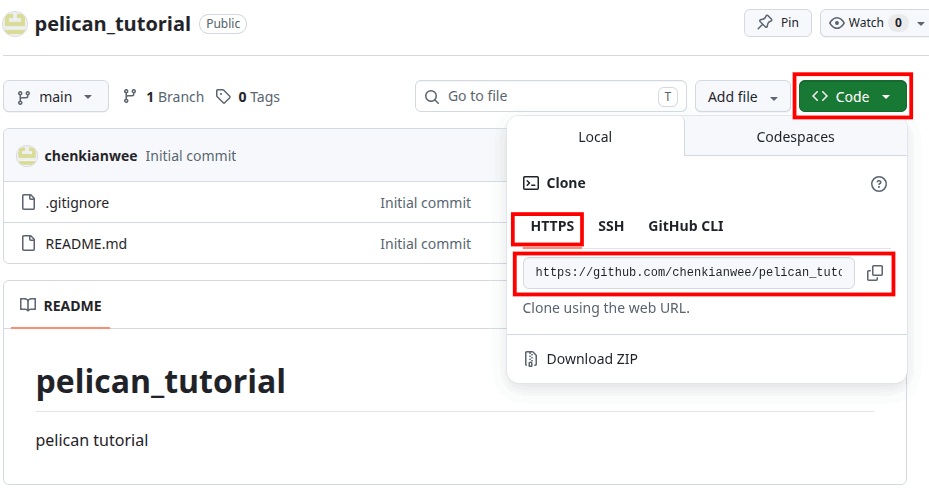Open the Add file dropdown
The width and height of the screenshot is (929, 489).
click(743, 97)
